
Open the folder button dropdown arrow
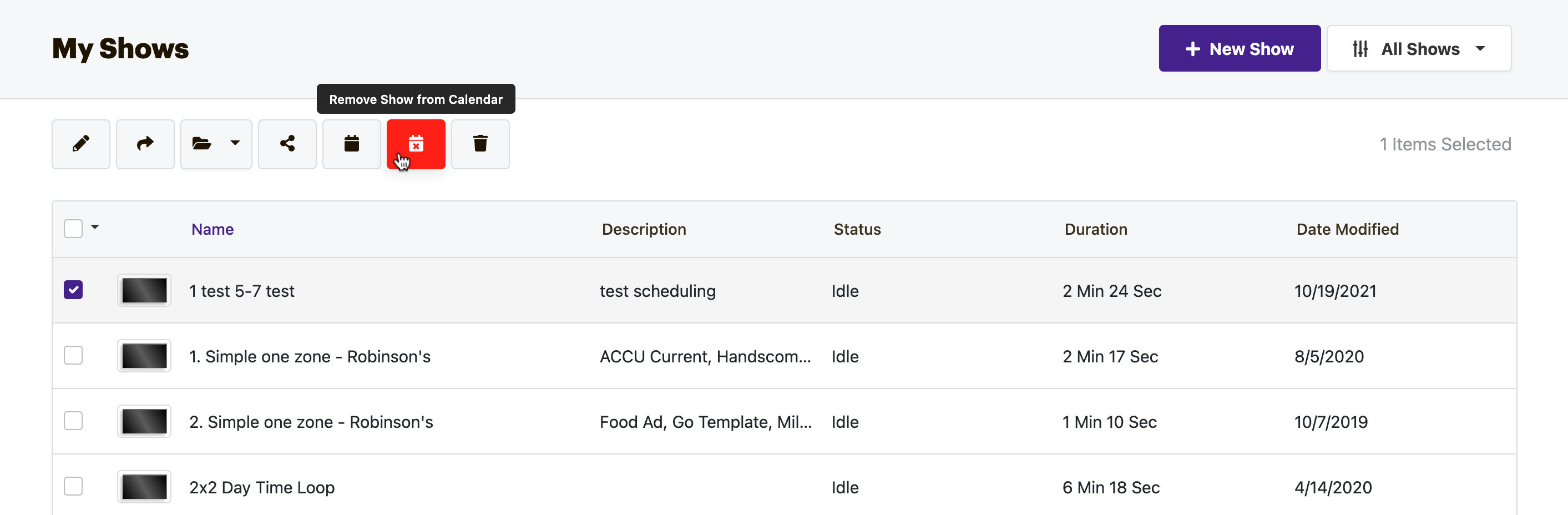(235, 144)
